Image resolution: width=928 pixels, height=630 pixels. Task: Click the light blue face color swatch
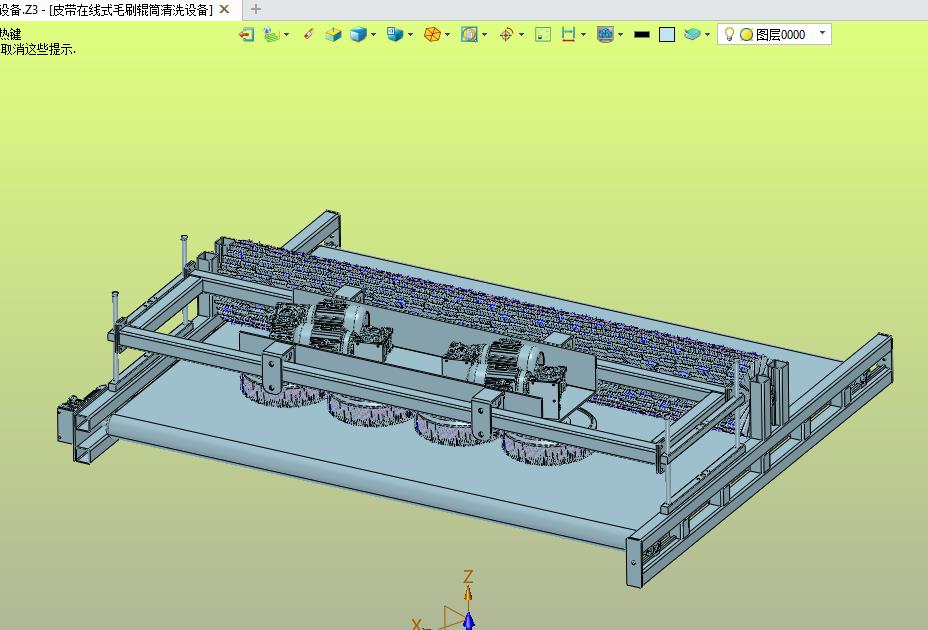pyautogui.click(x=667, y=35)
